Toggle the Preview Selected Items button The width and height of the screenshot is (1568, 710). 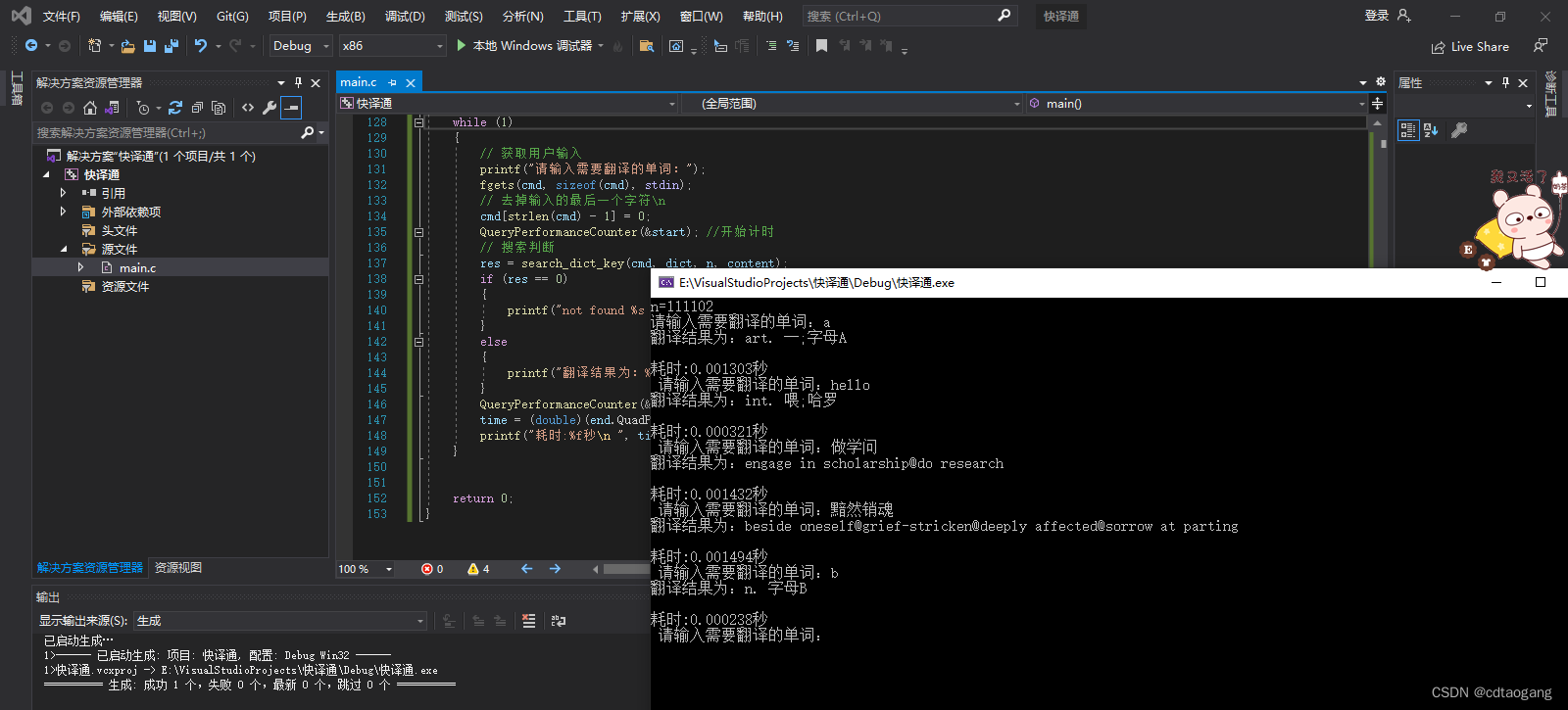coord(291,108)
